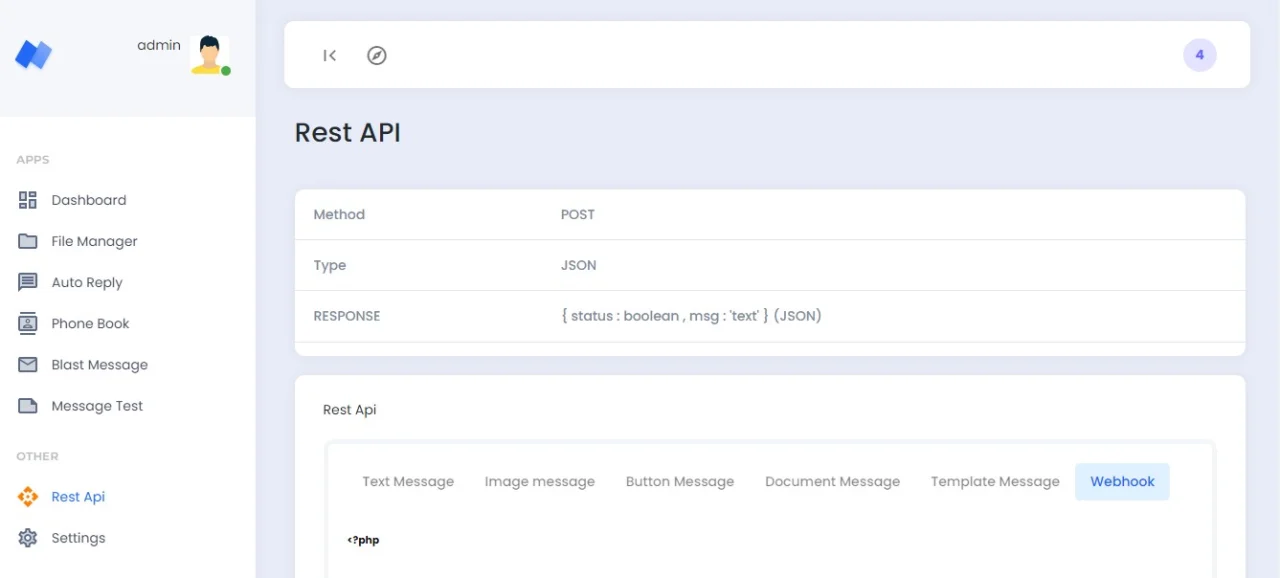This screenshot has height=578, width=1280.
Task: Open the notification badge showing 4
Action: pyautogui.click(x=1199, y=55)
